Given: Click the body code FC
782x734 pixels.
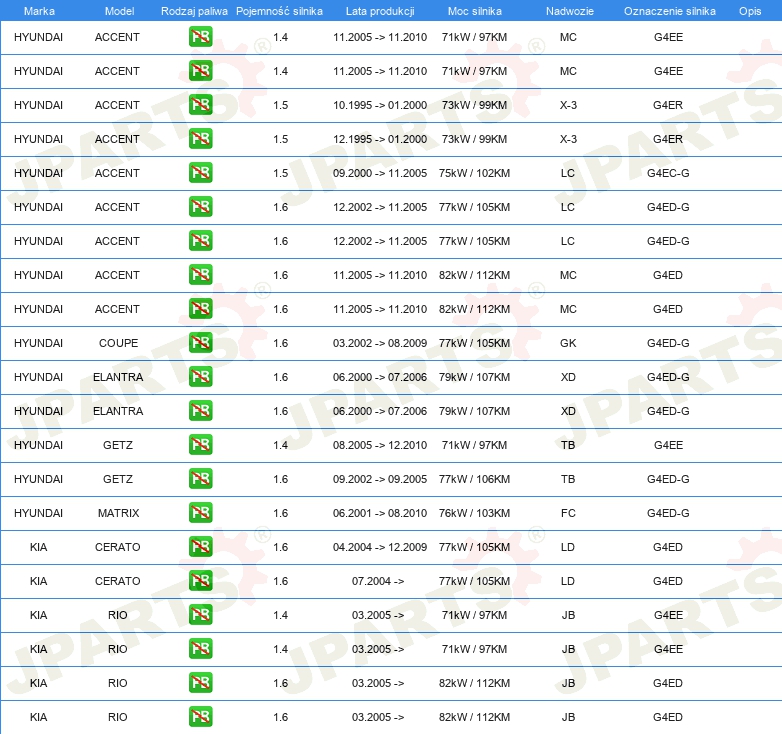Looking at the screenshot, I should (568, 513).
